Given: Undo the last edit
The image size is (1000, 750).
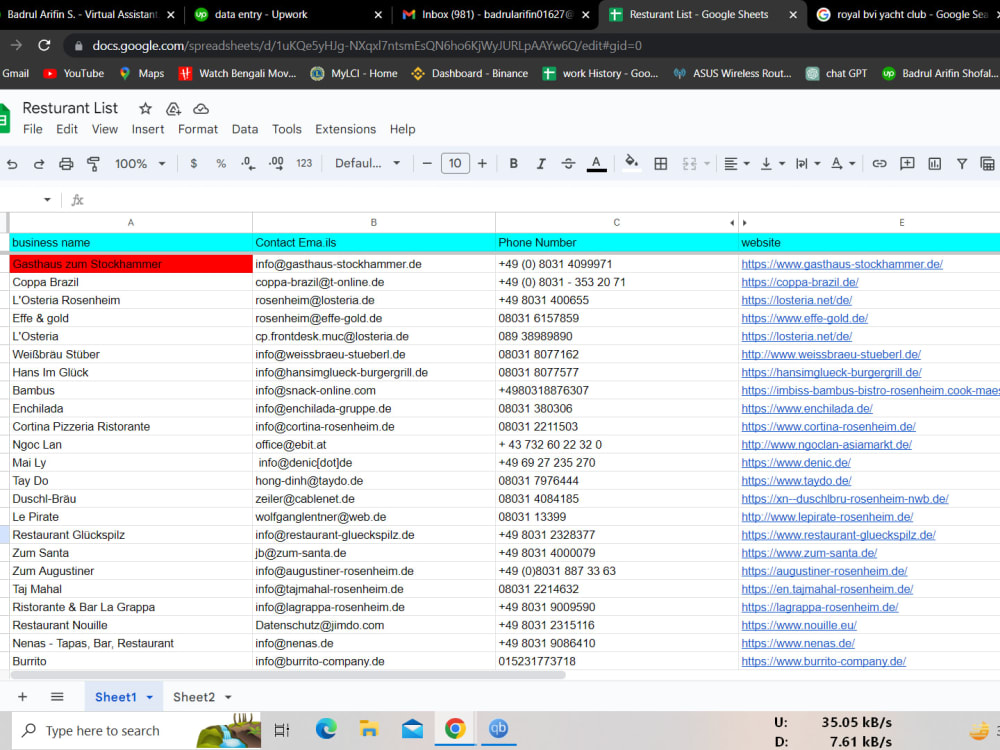Looking at the screenshot, I should pyautogui.click(x=12, y=164).
